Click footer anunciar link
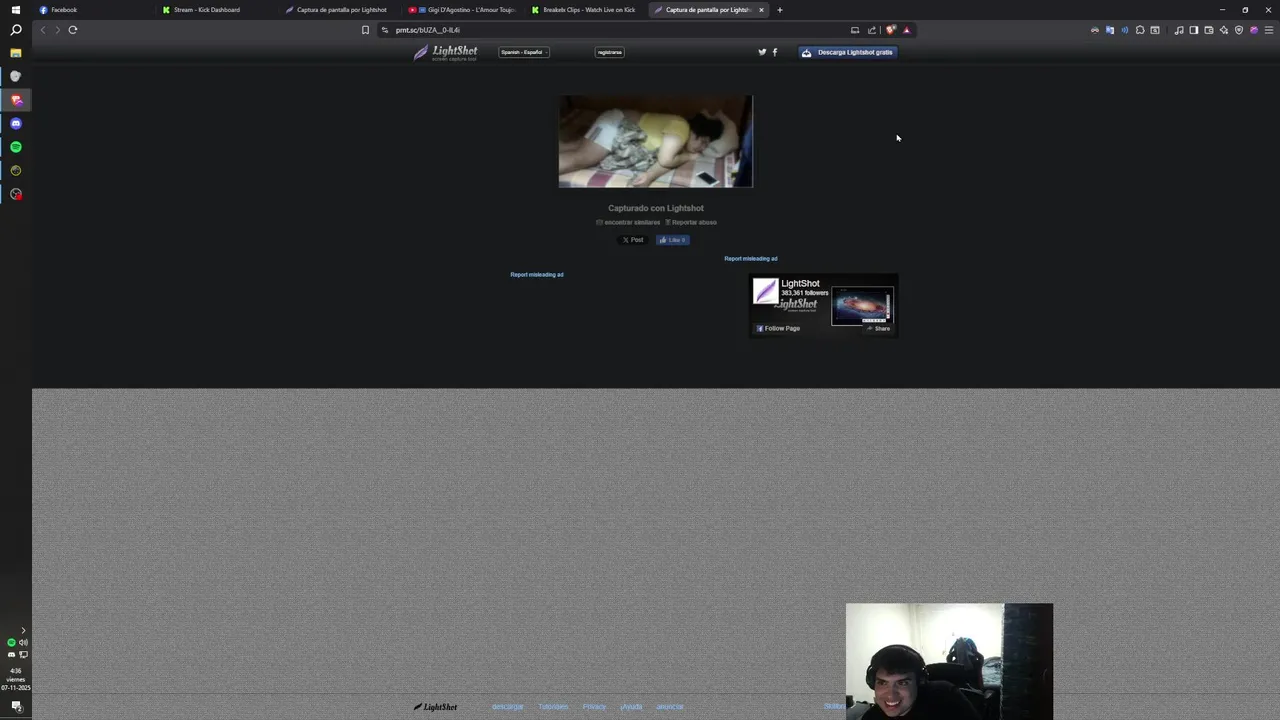Image resolution: width=1280 pixels, height=720 pixels. coord(670,706)
